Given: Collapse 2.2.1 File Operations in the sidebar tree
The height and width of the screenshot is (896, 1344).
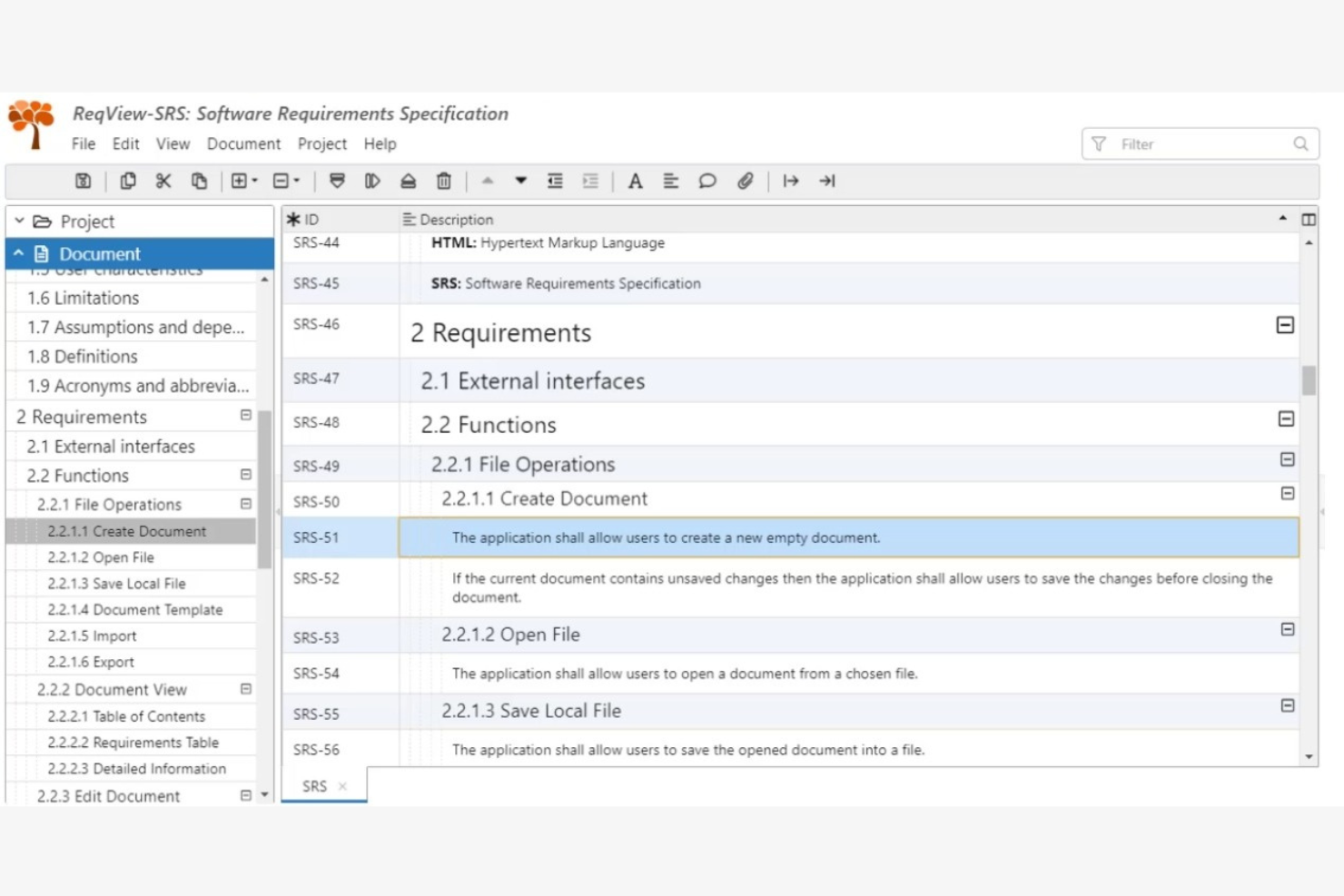Looking at the screenshot, I should 245,504.
